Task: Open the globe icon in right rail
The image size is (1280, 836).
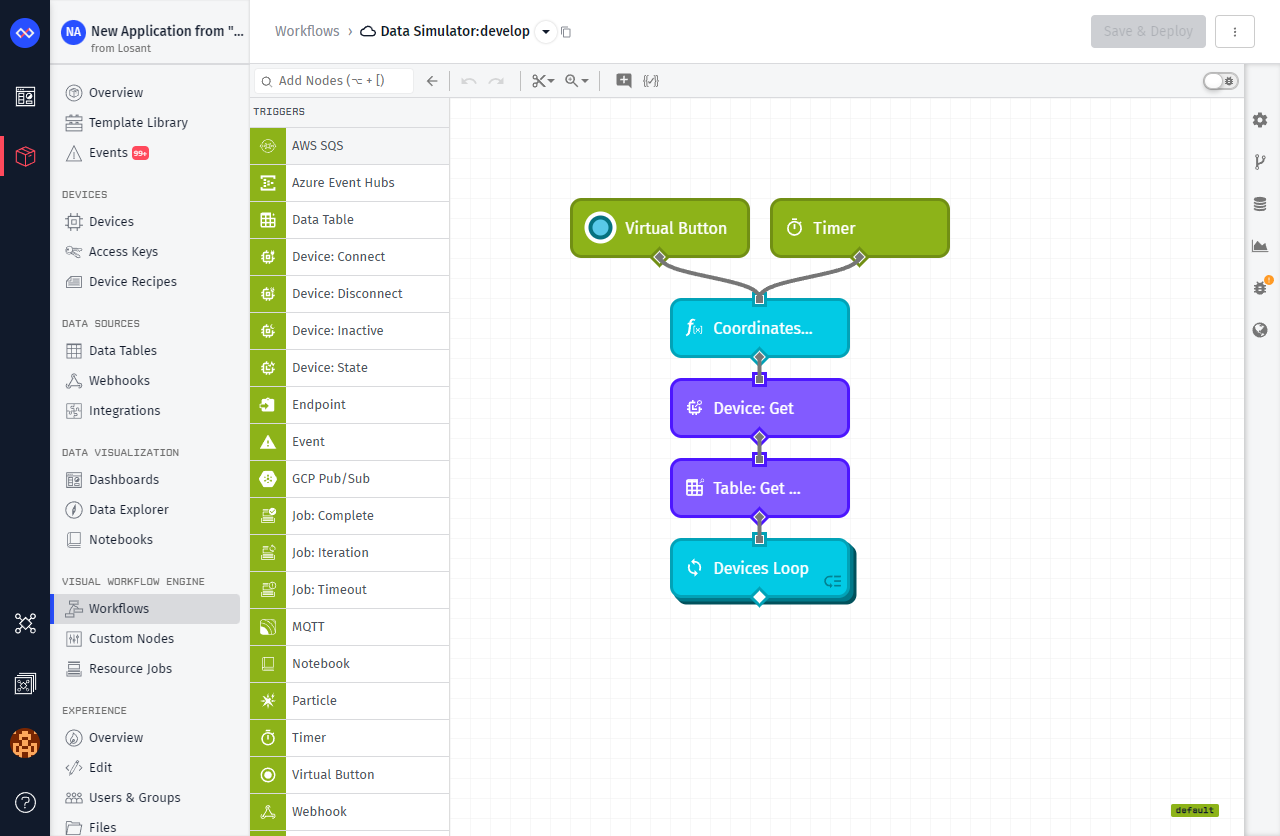Action: 1260,330
